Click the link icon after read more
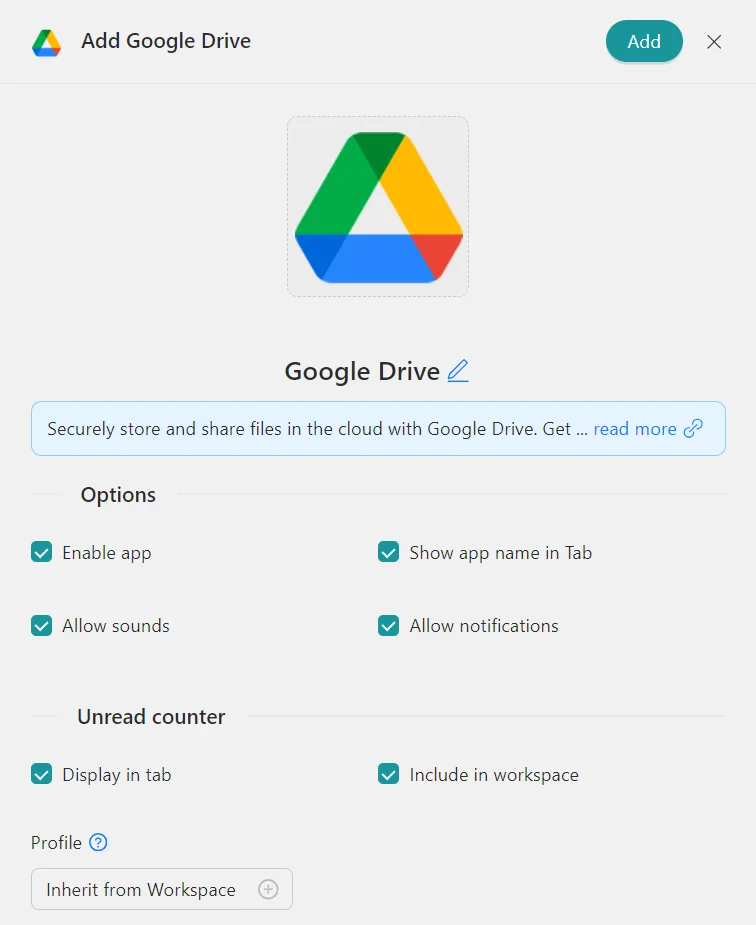 (693, 428)
